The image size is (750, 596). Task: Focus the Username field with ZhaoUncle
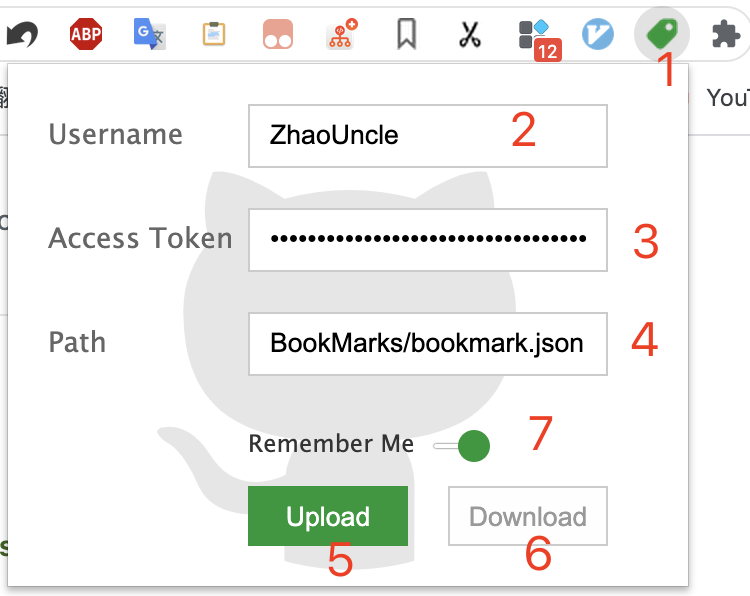coord(428,136)
